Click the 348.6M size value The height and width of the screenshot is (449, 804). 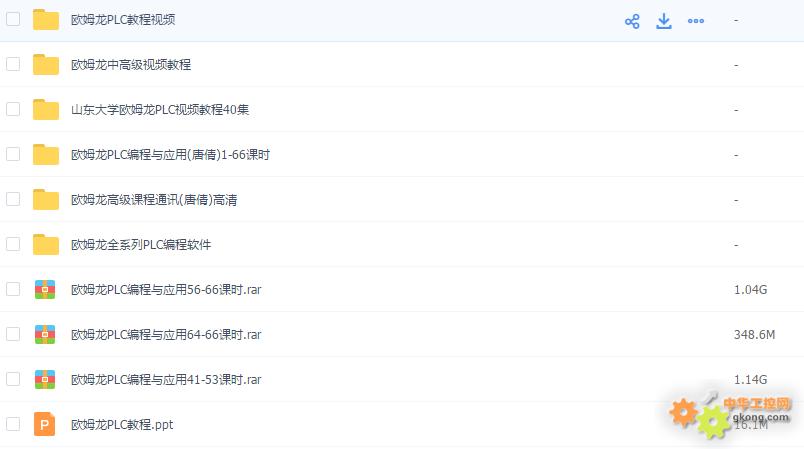754,335
